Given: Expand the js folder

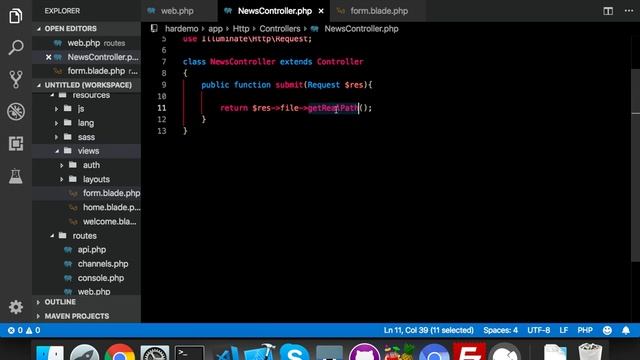Looking at the screenshot, I should 81,109.
